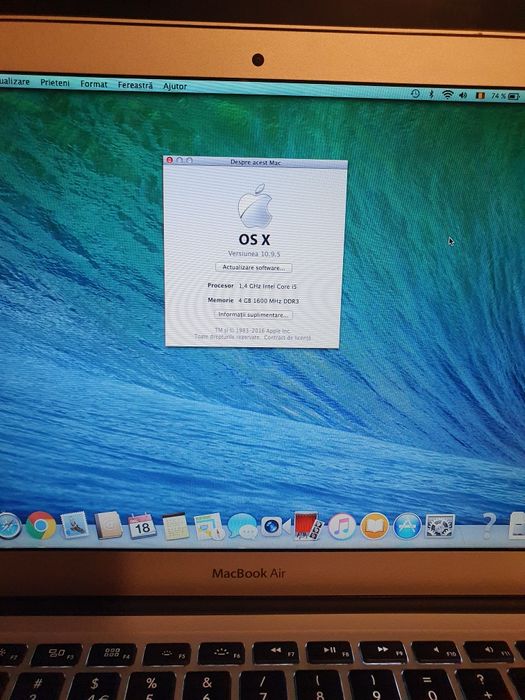525x700 pixels.
Task: Open the Mail stamp icon in dock
Action: [x=75, y=525]
